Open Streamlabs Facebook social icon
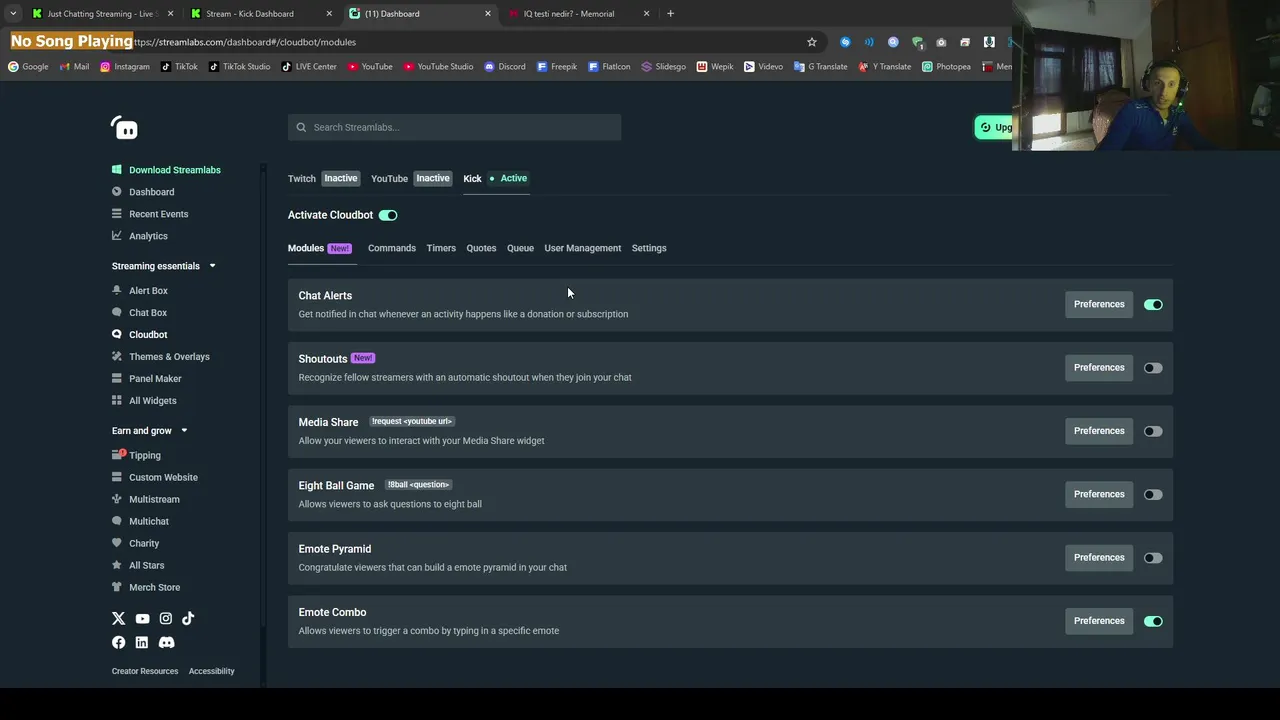Image resolution: width=1280 pixels, height=720 pixels. point(118,642)
